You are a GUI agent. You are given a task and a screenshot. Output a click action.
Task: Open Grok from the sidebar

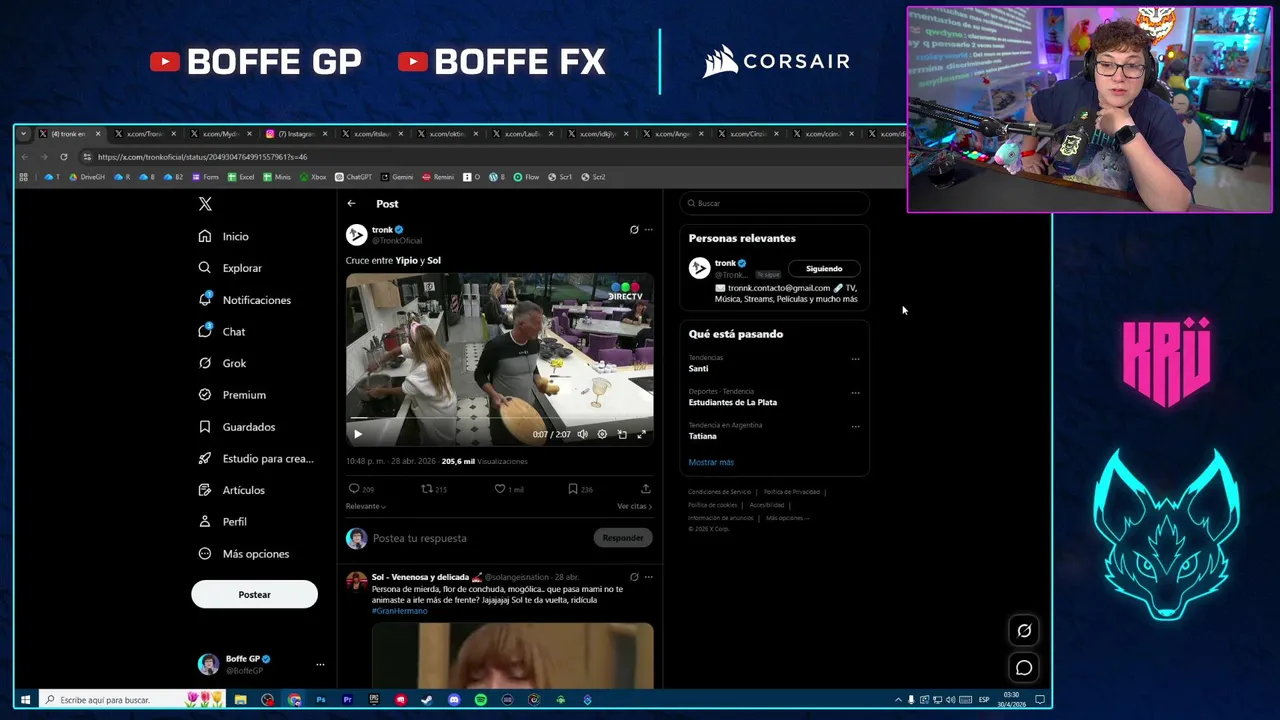point(222,363)
